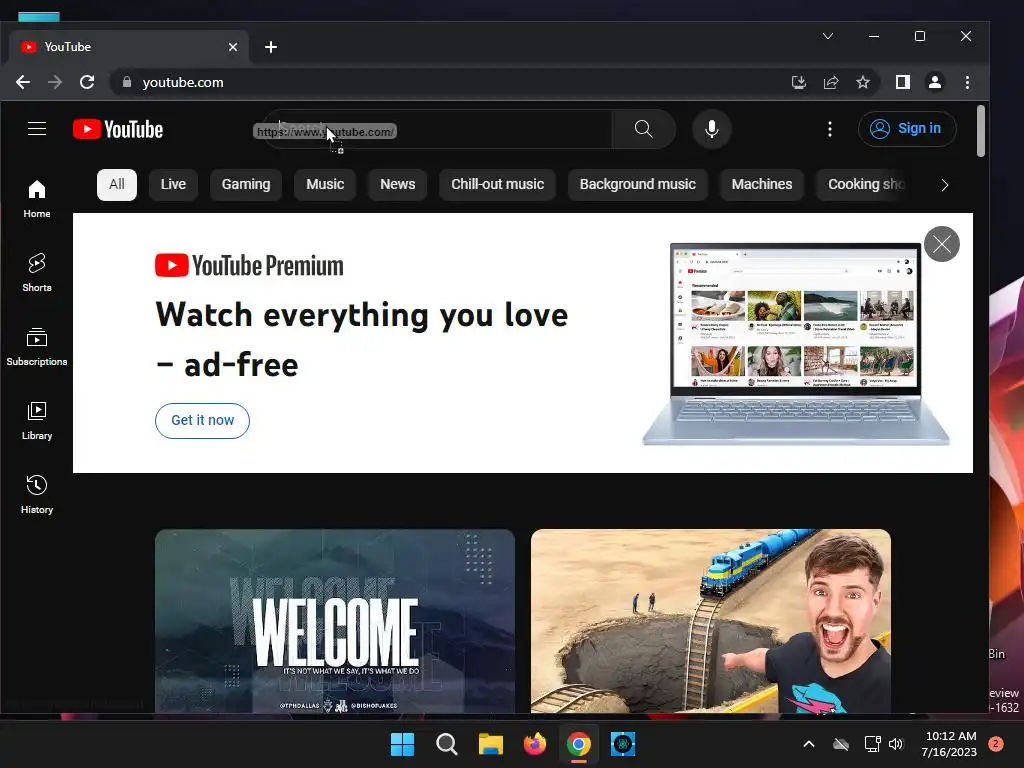Click the YouTube logo
The width and height of the screenshot is (1024, 768).
coord(118,129)
